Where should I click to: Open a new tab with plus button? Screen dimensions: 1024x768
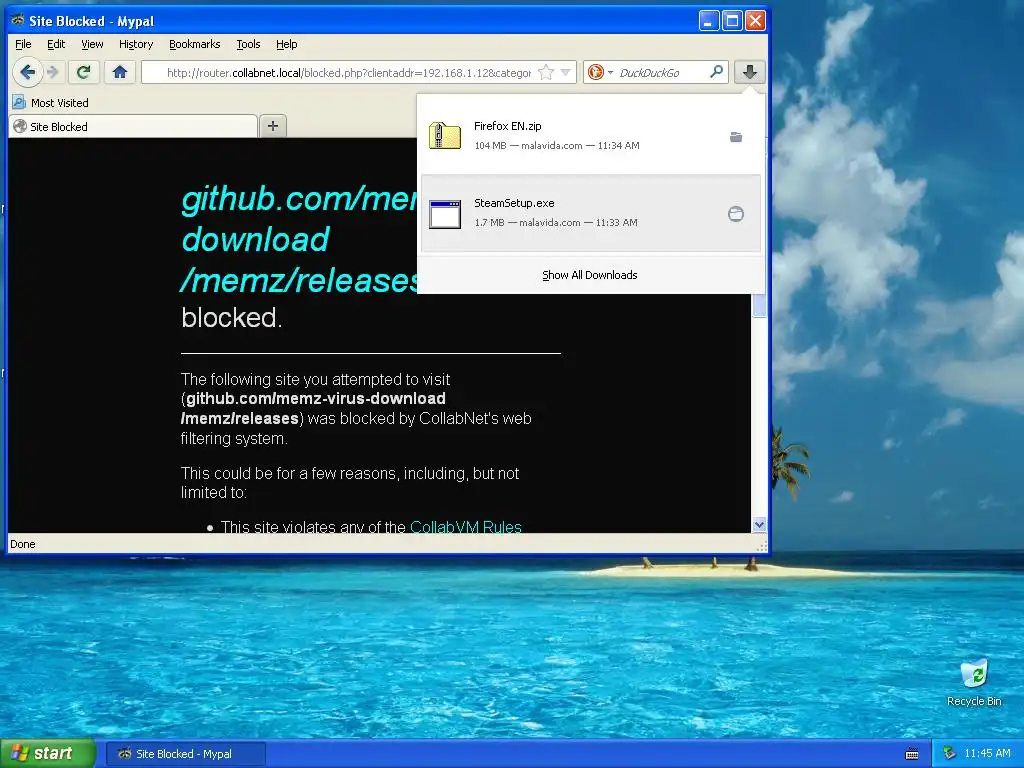pos(273,126)
